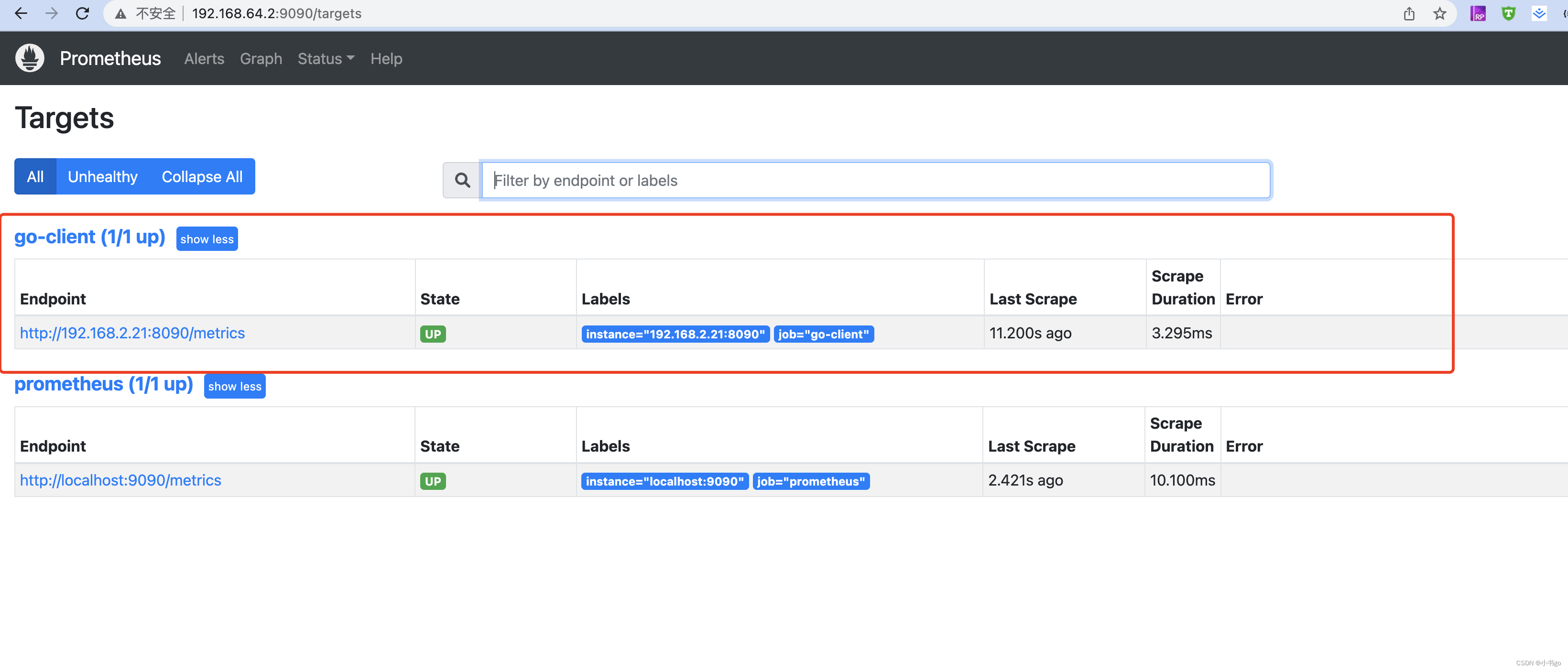Viewport: 1568px width, 671px height.
Task: Click the Prometheus flame logo
Action: (30, 58)
